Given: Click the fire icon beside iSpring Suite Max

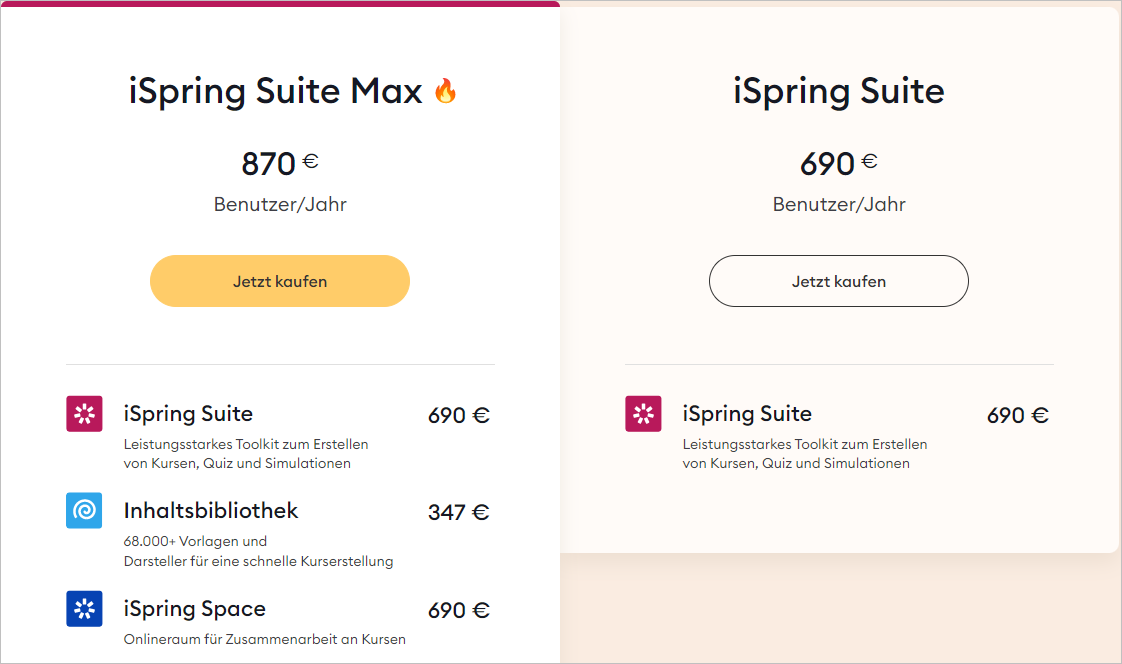Looking at the screenshot, I should tap(445, 92).
